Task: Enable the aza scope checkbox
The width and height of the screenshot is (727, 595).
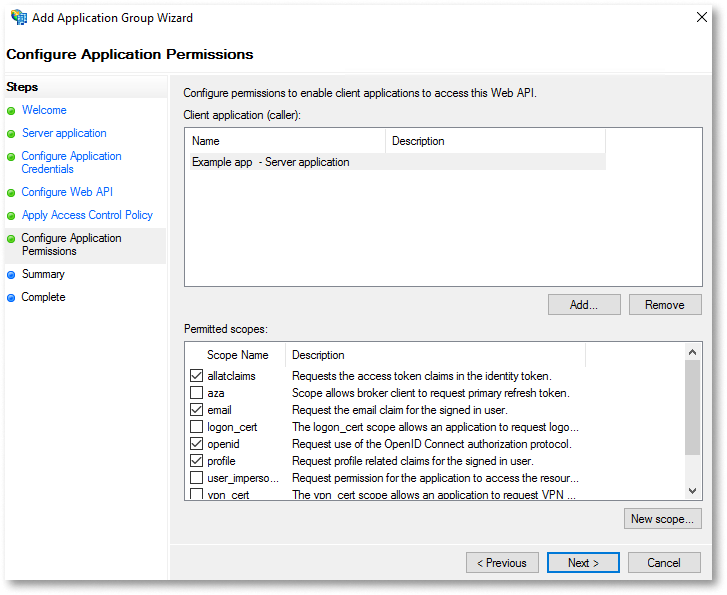Action: click(x=197, y=392)
